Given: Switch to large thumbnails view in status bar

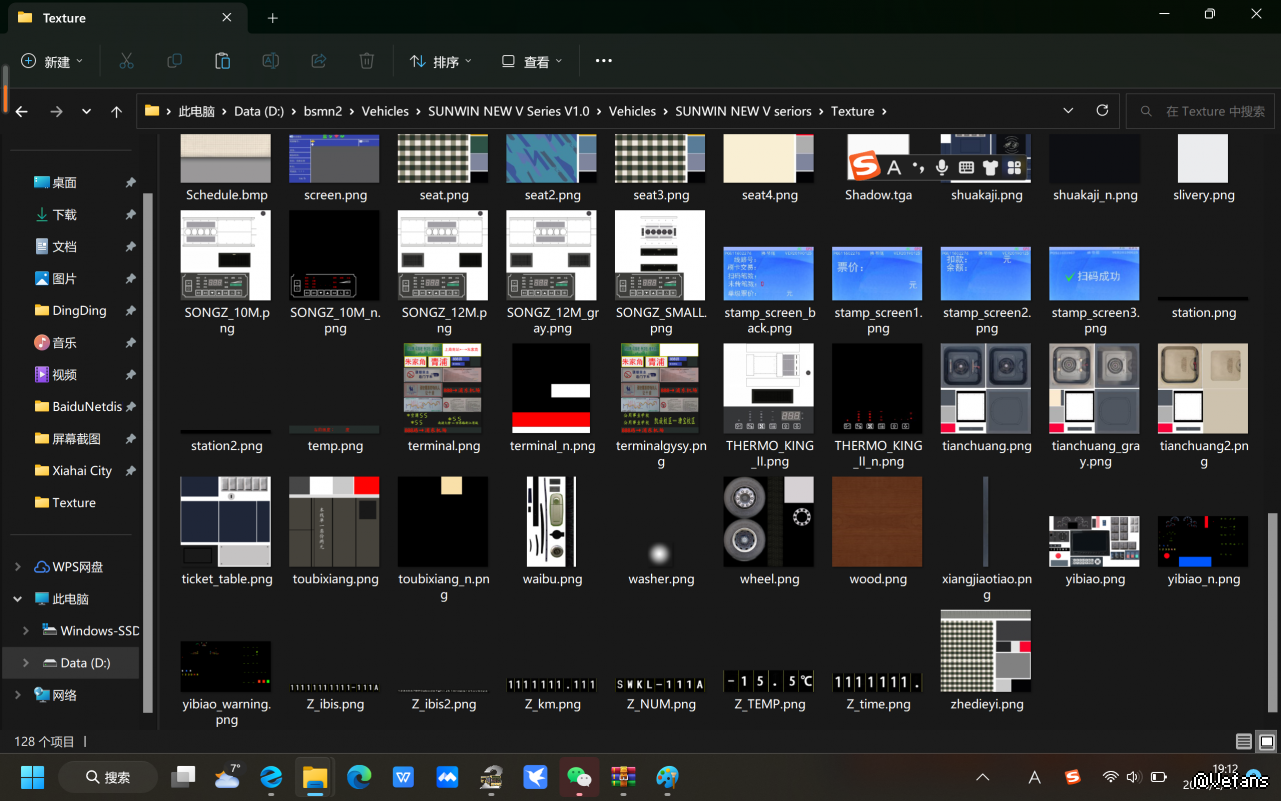Looking at the screenshot, I should [1266, 742].
